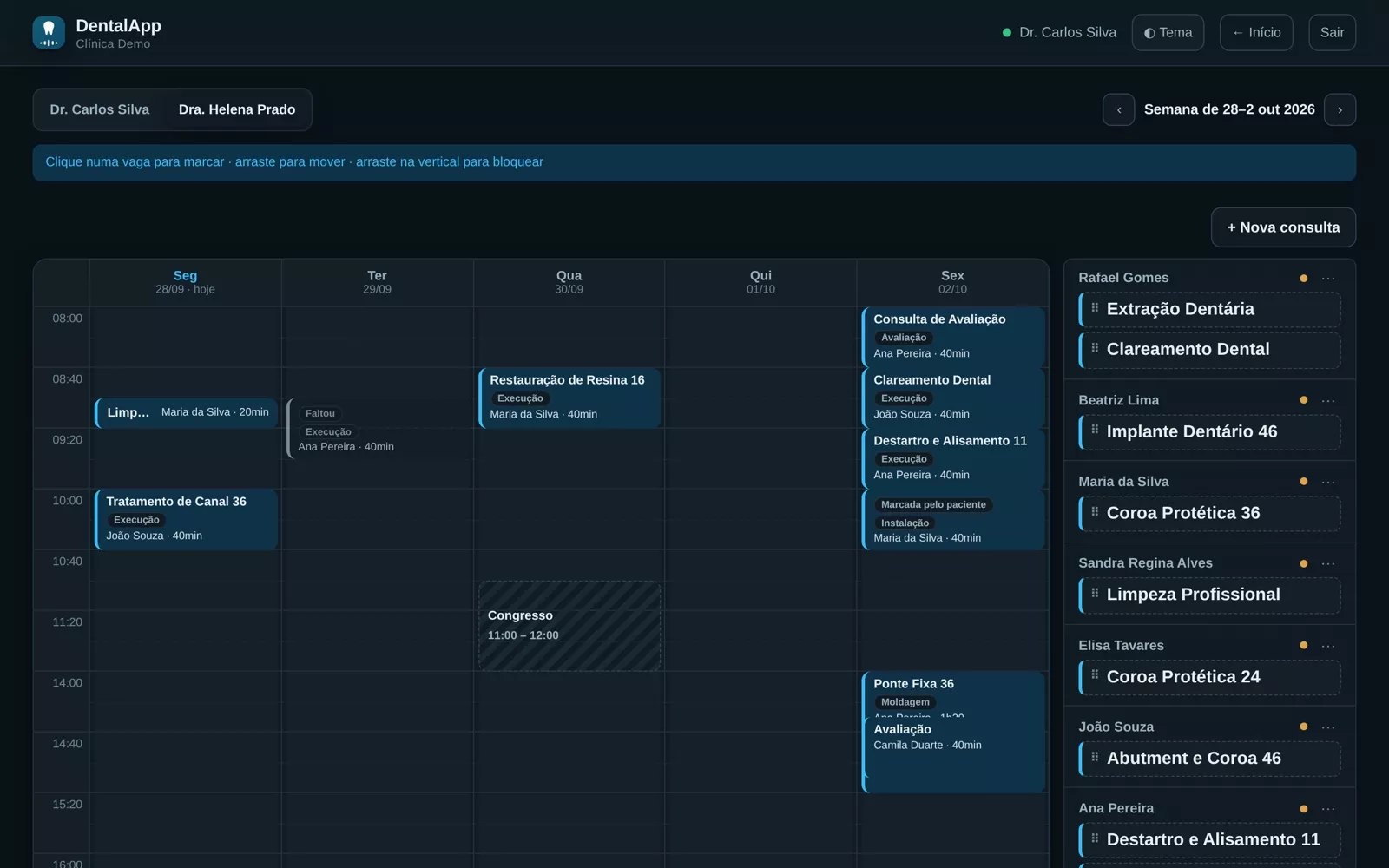1389x868 pixels.
Task: Open the Ponte Fixa 36 appointment
Action: pyautogui.click(x=953, y=694)
